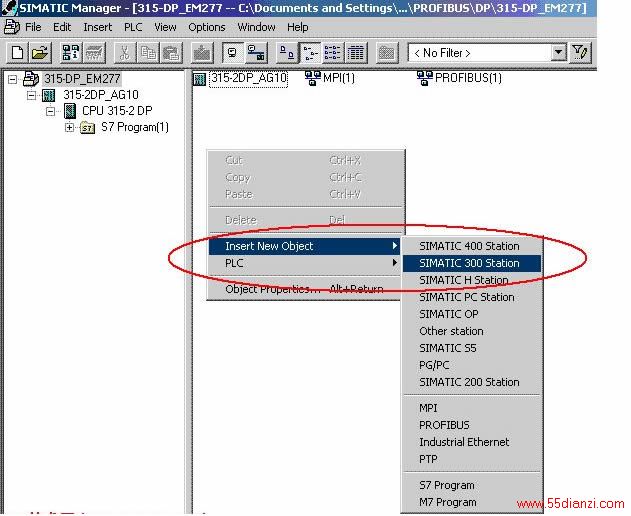This screenshot has height=516, width=631.
Task: Click the Cut scissors toolbar icon
Action: pyautogui.click(x=124, y=53)
